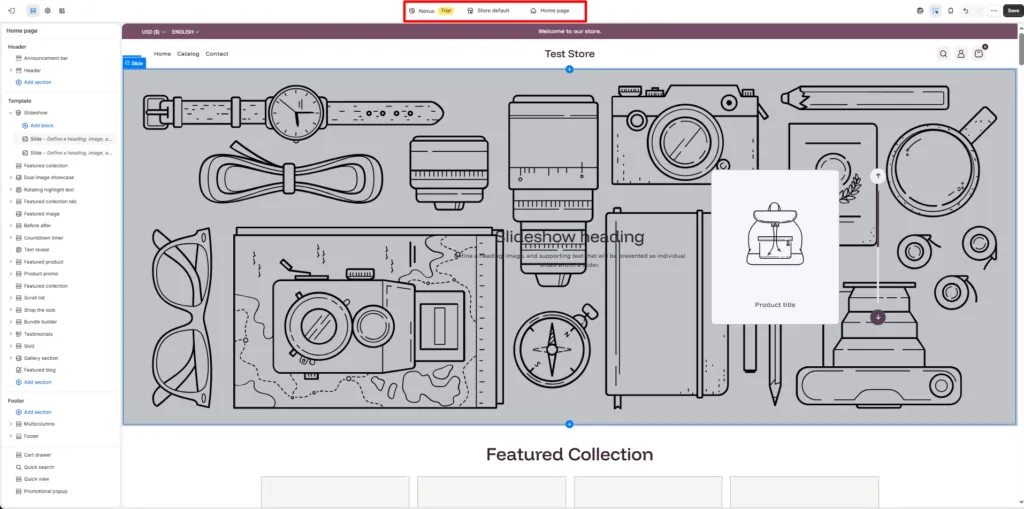Expand the Countdown timer section
The image size is (1024, 509).
point(11,238)
